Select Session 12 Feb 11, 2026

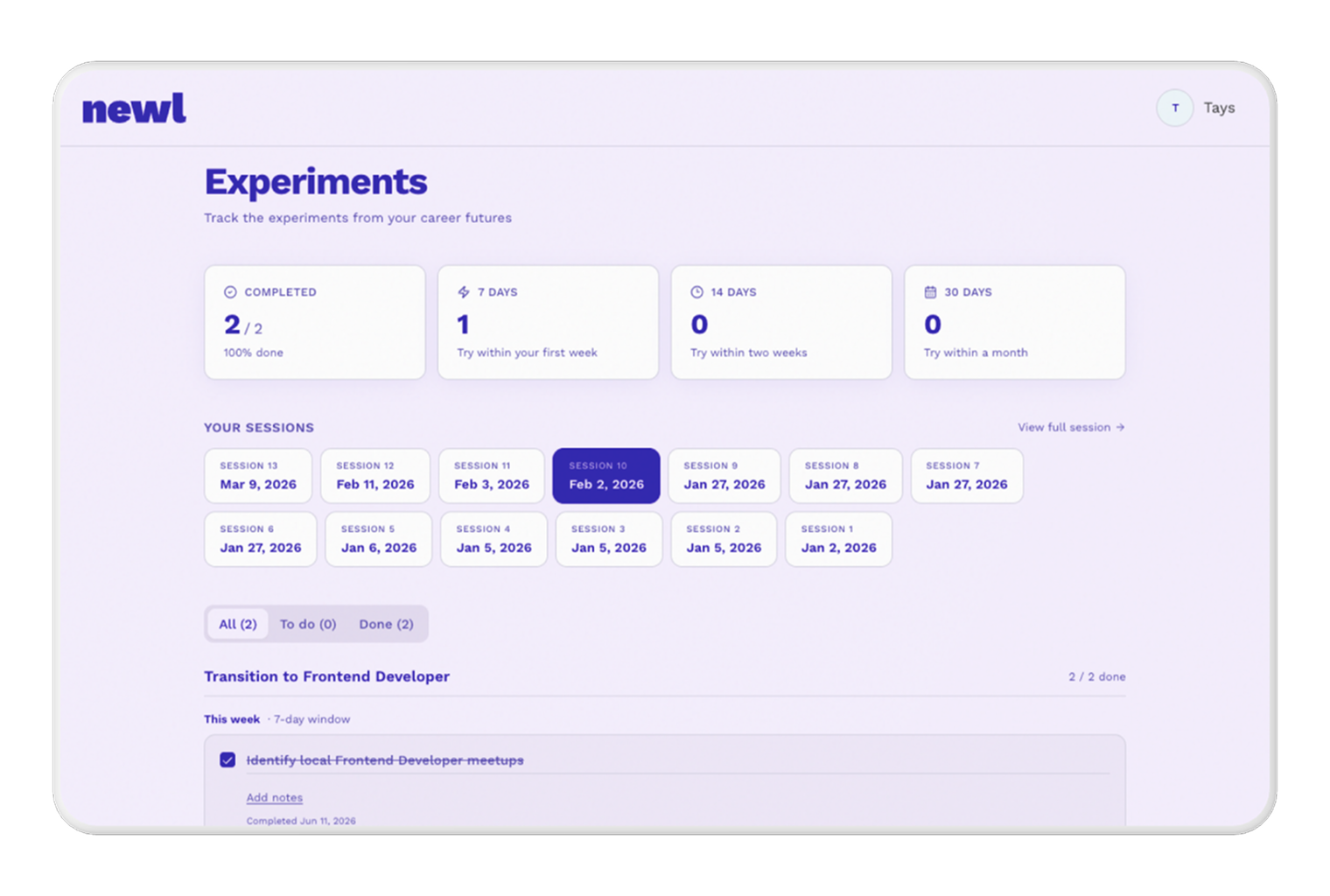point(375,476)
